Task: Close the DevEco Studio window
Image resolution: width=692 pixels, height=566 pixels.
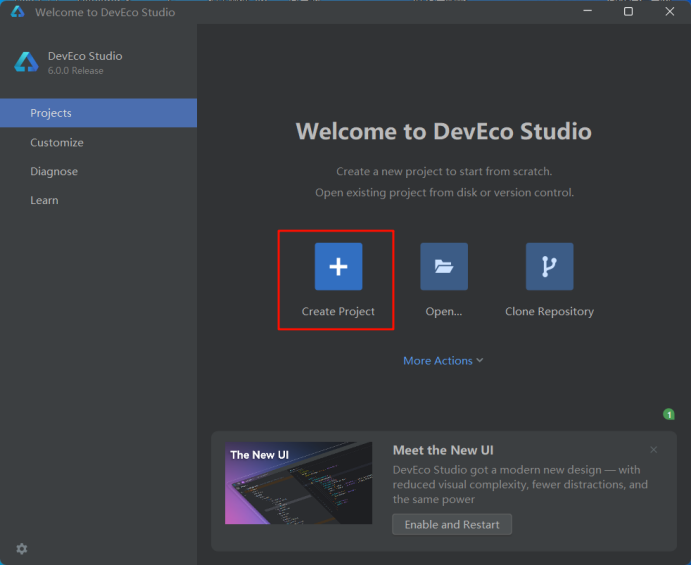Action: [x=669, y=11]
